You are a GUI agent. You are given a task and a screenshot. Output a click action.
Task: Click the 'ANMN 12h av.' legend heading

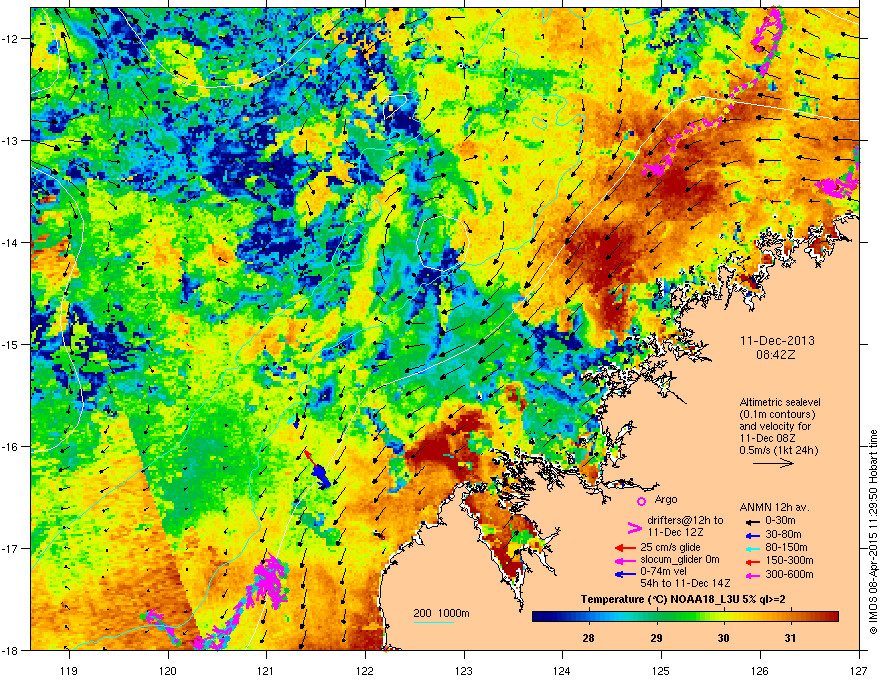[x=774, y=508]
